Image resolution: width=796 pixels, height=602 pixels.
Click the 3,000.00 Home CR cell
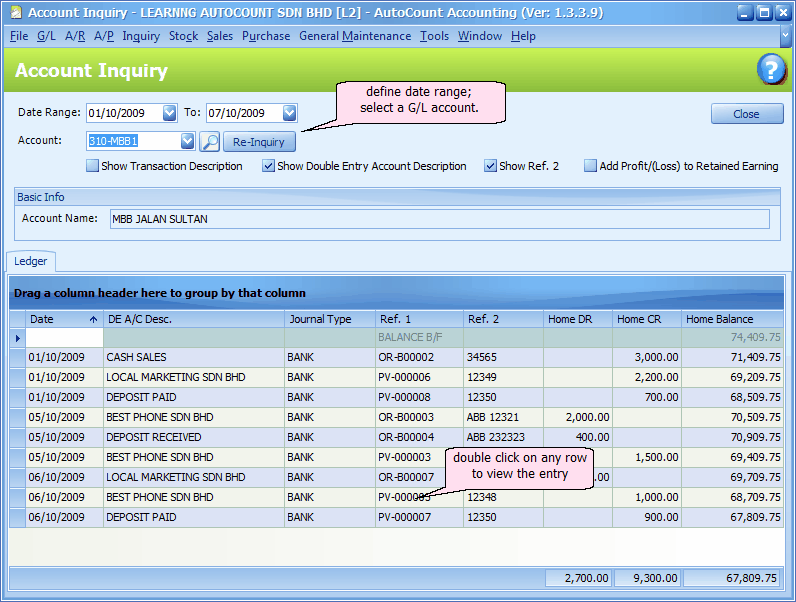(x=647, y=357)
